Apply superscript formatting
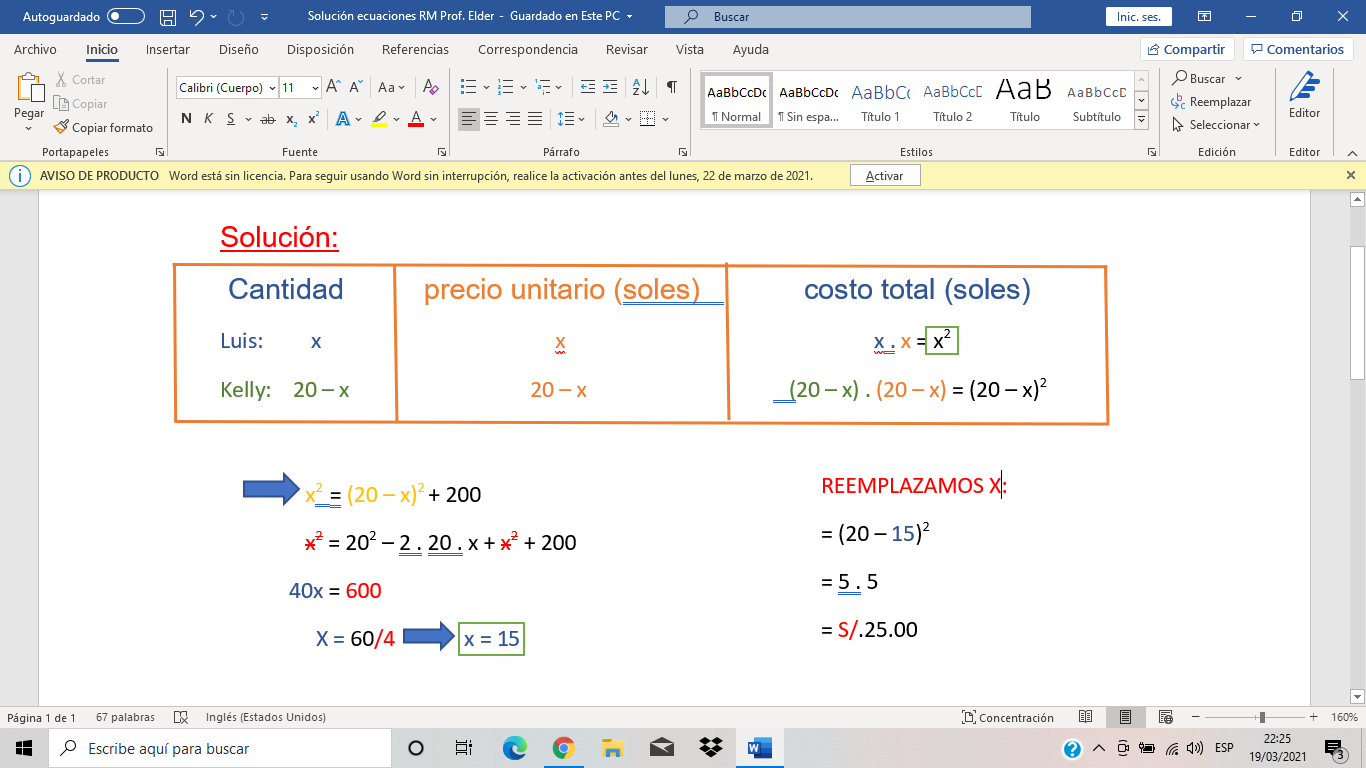 click(313, 119)
